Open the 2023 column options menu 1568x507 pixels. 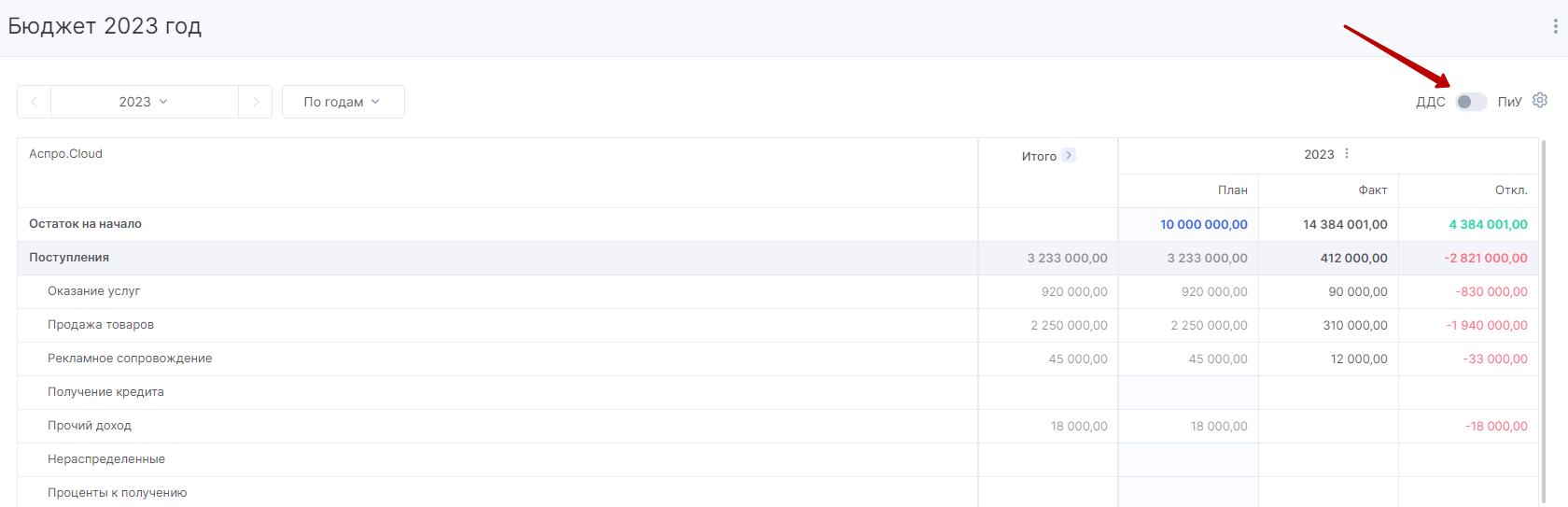[x=1347, y=154]
